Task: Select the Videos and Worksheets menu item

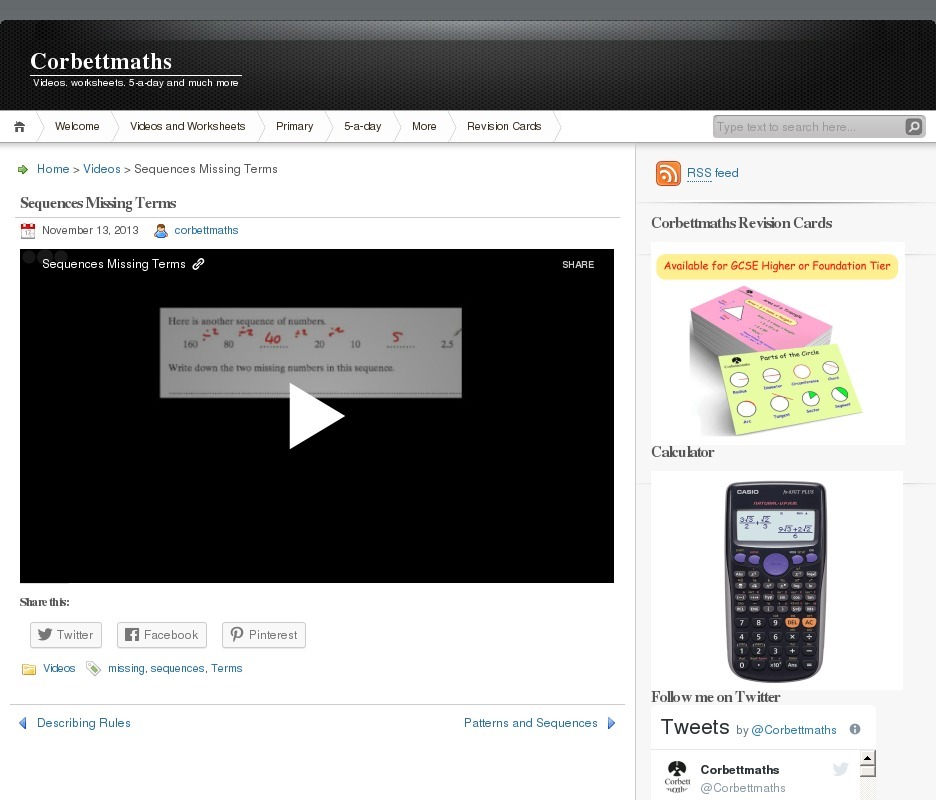Action: tap(187, 126)
